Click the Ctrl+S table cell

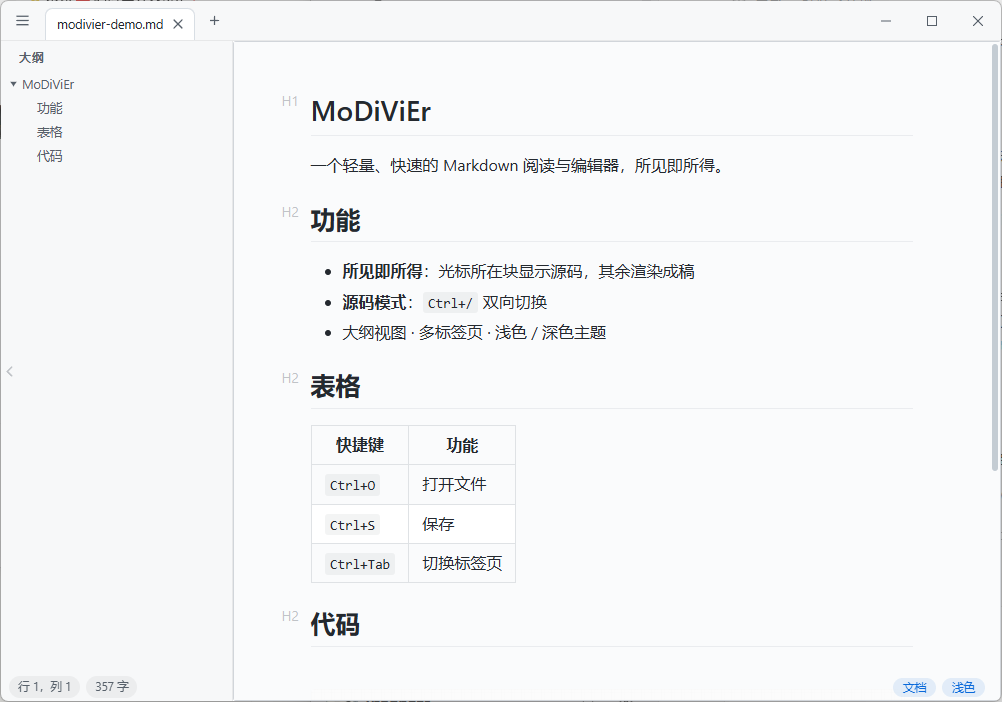point(360,524)
